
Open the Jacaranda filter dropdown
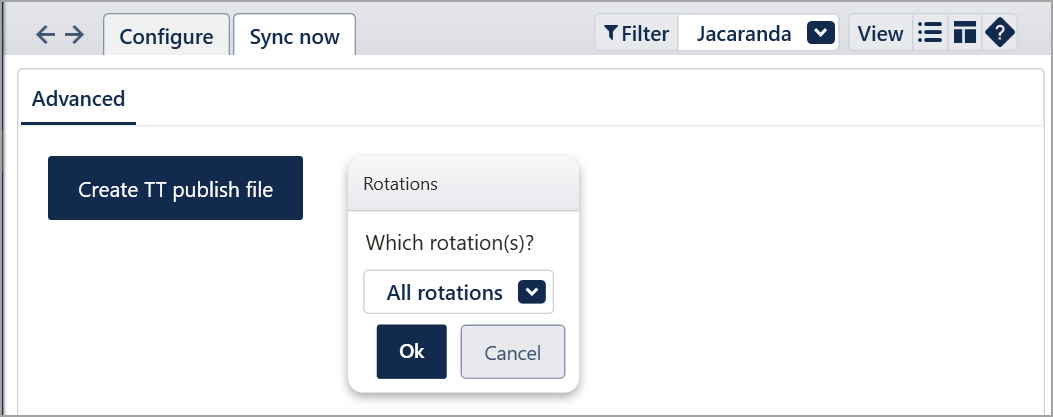[x=758, y=33]
